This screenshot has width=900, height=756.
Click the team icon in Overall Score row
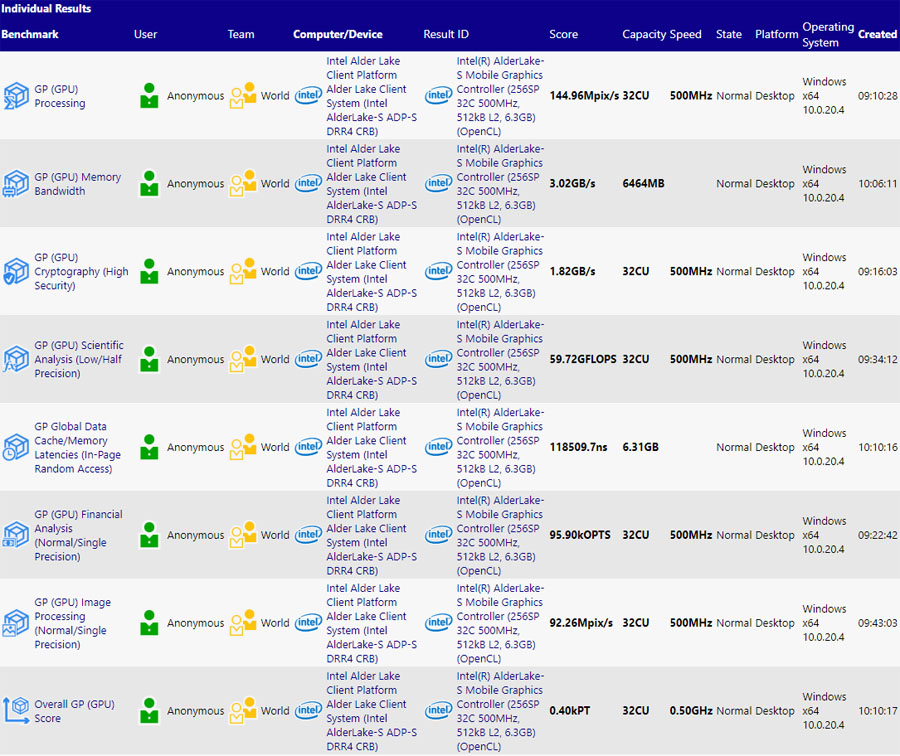pos(243,711)
